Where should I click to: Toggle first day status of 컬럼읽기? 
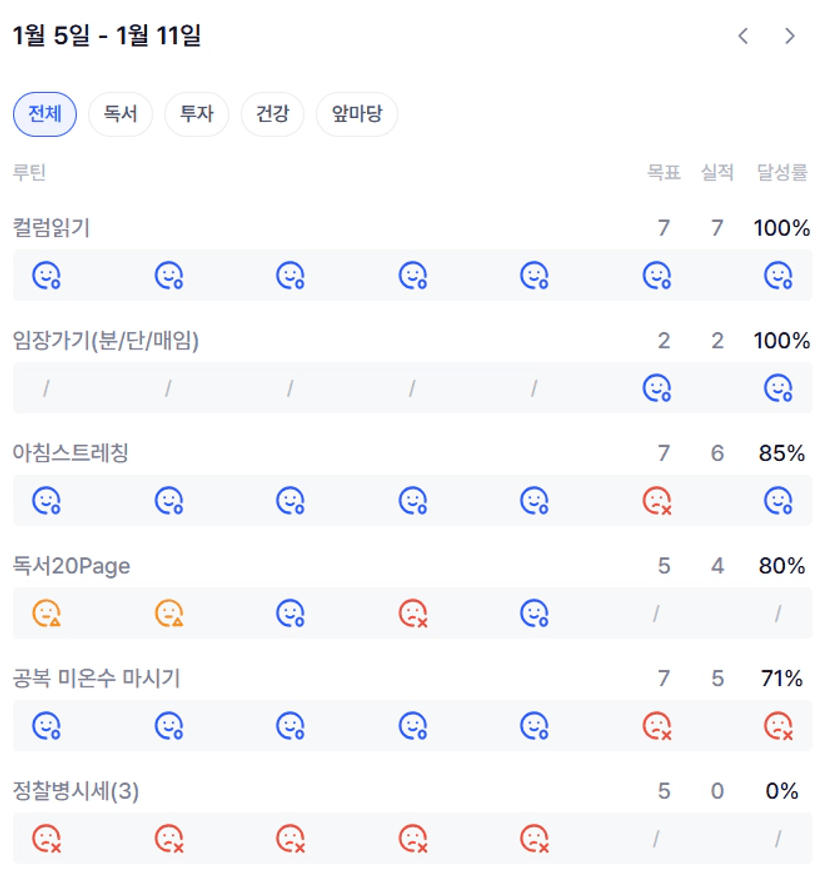pyautogui.click(x=46, y=275)
